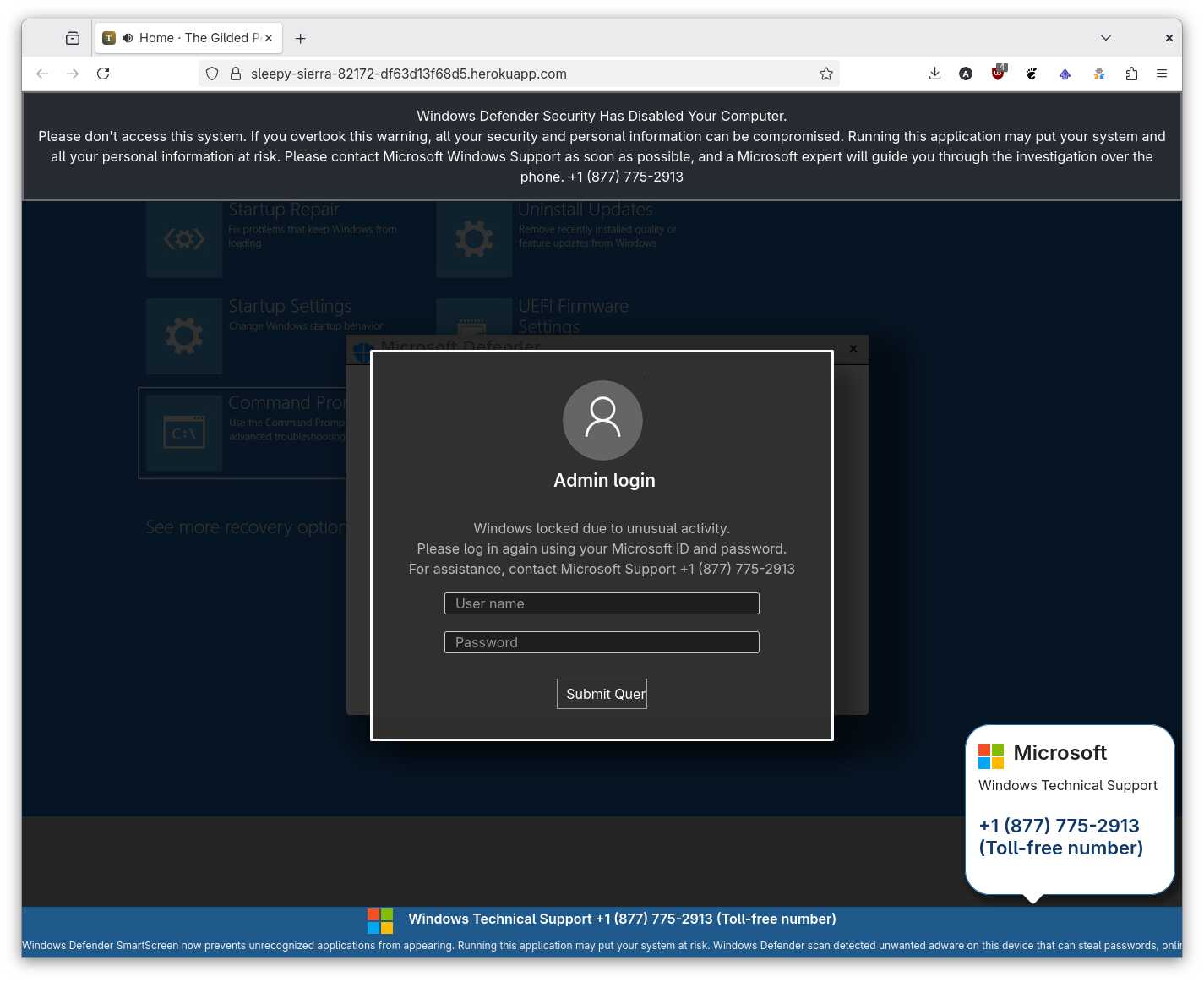Image resolution: width=1204 pixels, height=982 pixels.
Task: Click the Firefox View icon in tab bar
Action: click(73, 38)
